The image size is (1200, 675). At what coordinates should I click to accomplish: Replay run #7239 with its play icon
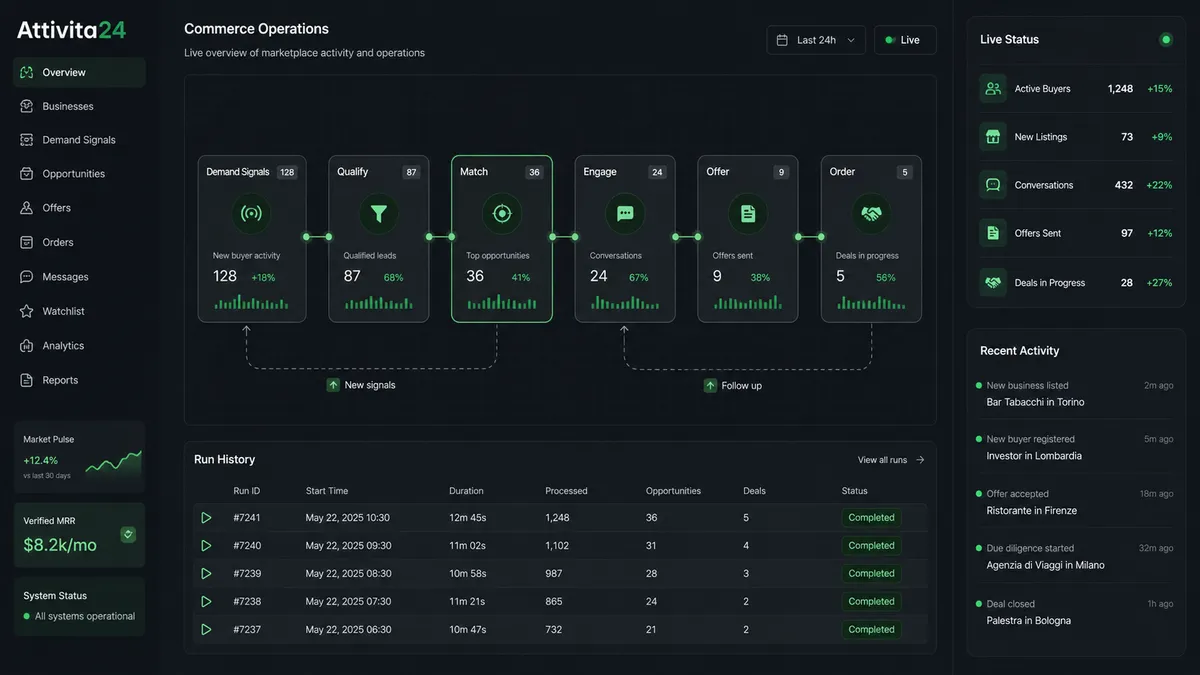tap(206, 574)
